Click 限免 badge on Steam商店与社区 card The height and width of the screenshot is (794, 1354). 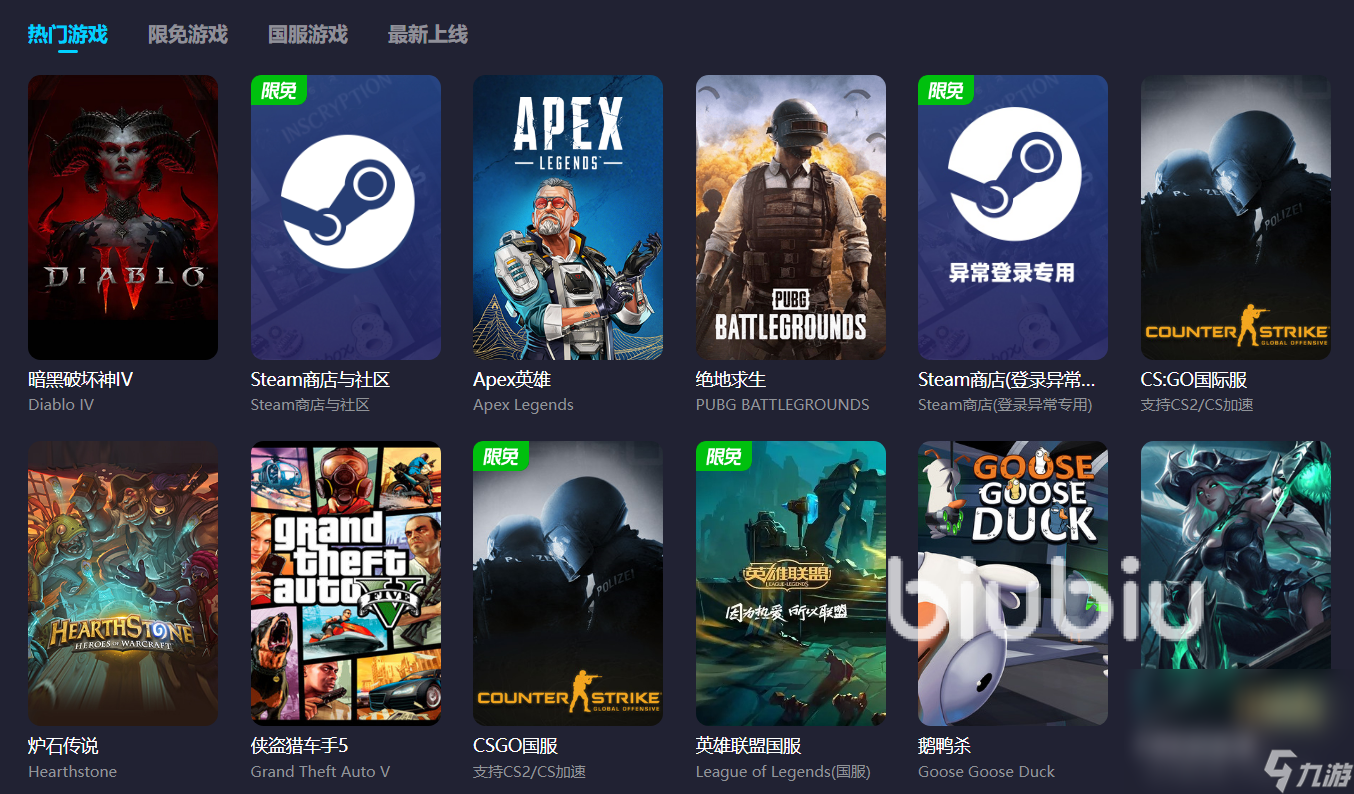tap(279, 90)
